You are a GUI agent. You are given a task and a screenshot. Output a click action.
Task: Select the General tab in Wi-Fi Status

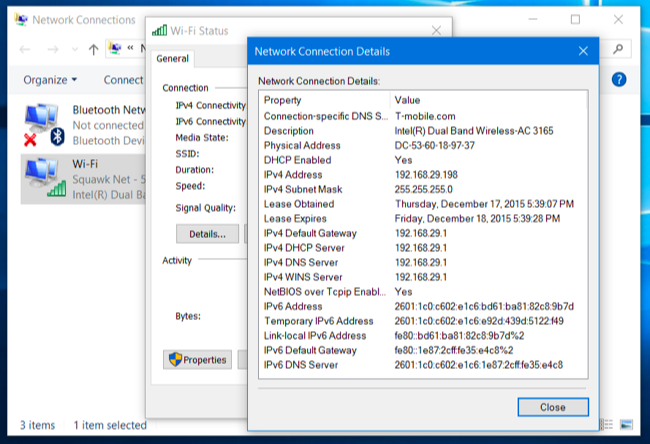point(172,59)
